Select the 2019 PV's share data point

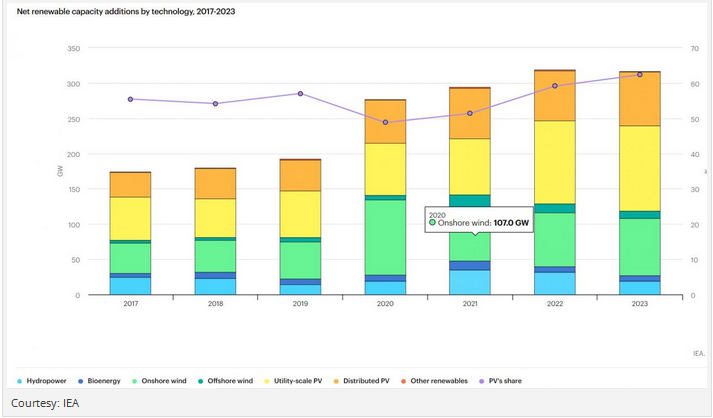tap(300, 94)
